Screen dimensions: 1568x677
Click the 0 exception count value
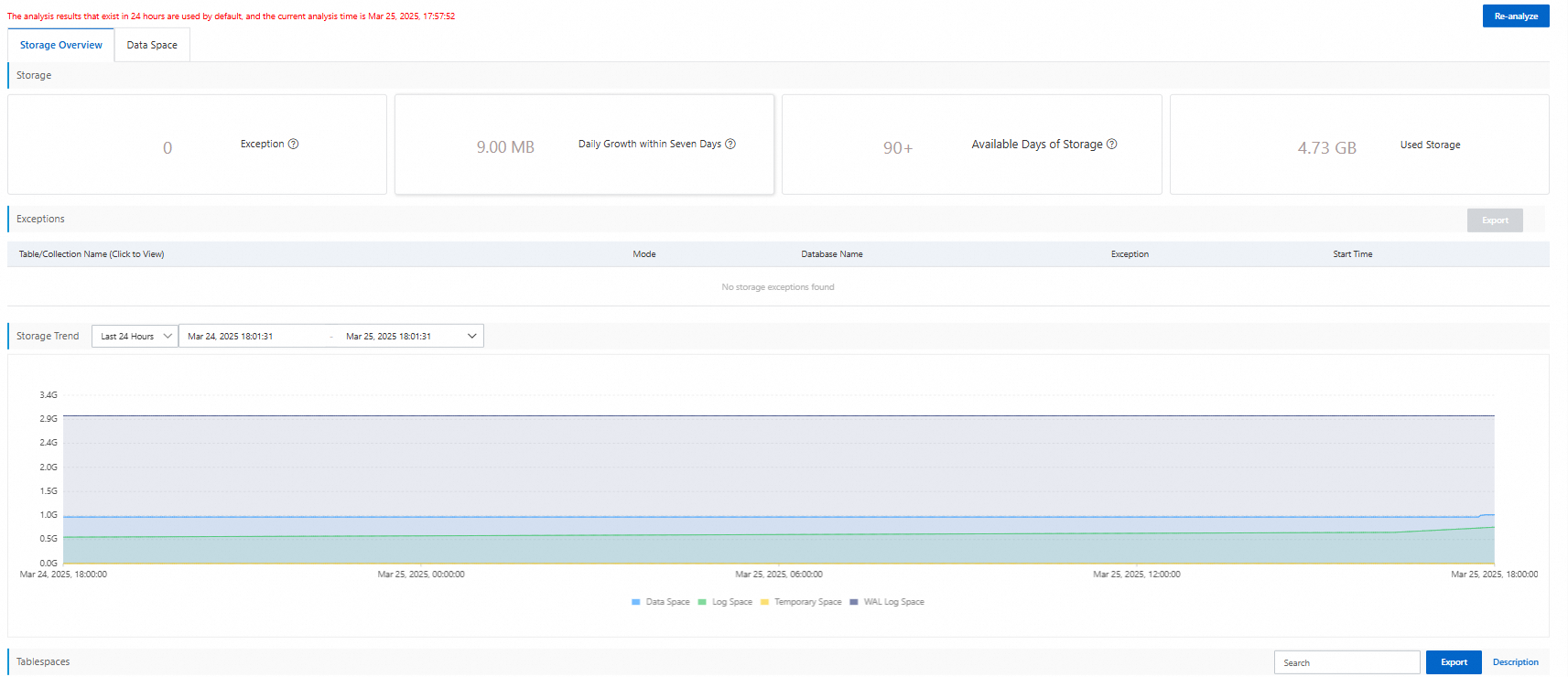tap(168, 148)
